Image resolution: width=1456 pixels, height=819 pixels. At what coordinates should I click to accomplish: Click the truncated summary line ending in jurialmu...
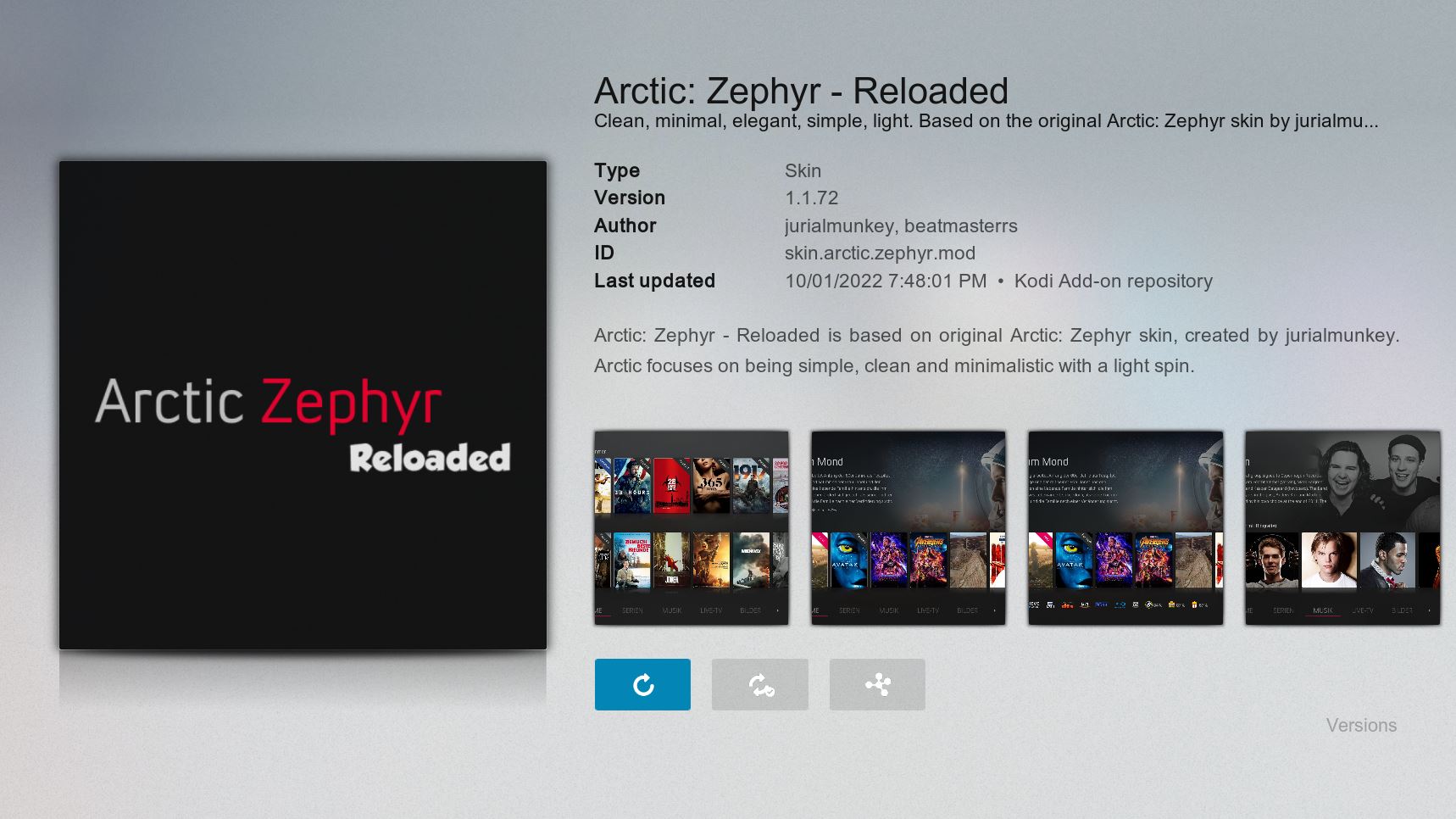[986, 121]
